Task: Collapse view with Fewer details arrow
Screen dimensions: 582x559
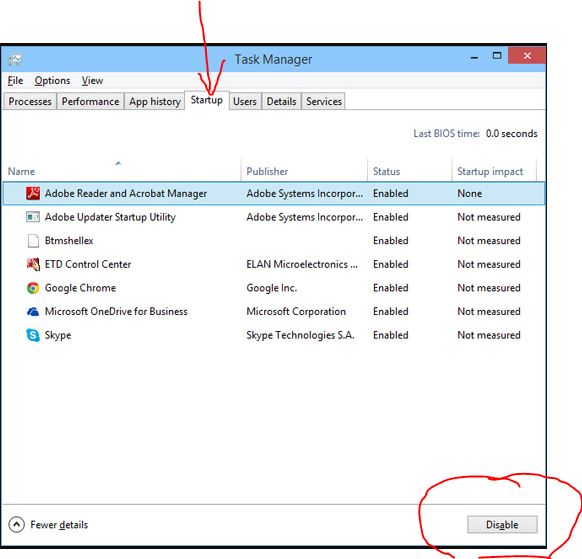Action: pos(16,525)
